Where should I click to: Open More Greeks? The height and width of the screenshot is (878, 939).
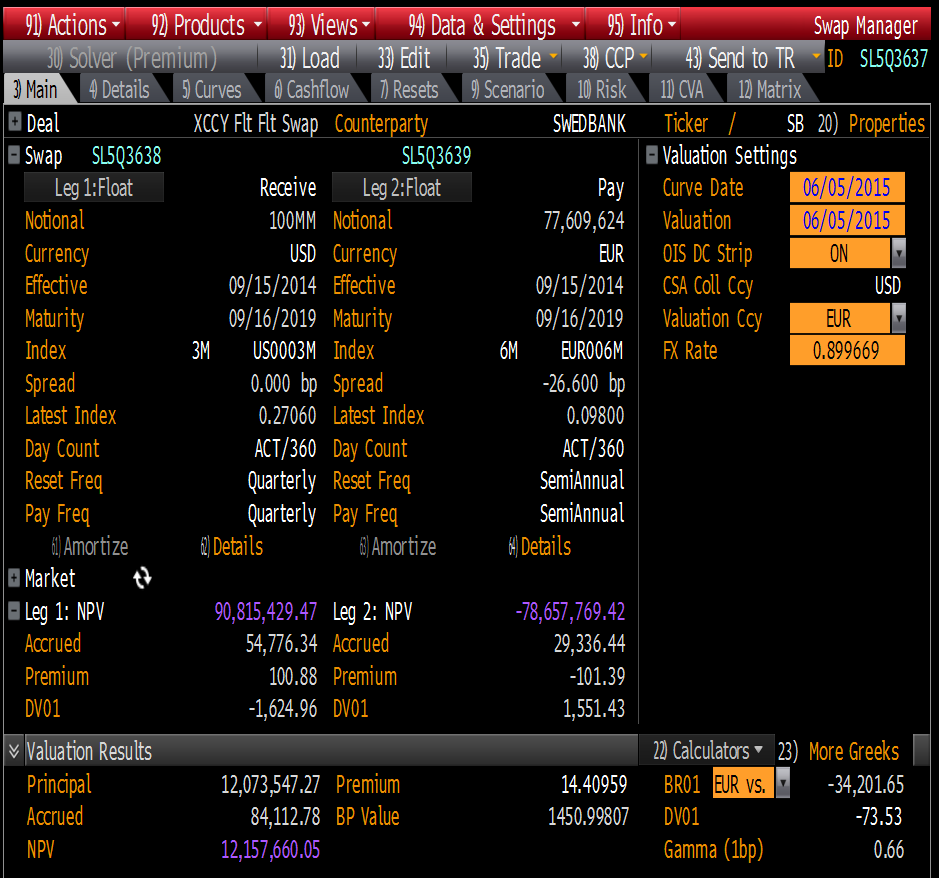(x=855, y=751)
